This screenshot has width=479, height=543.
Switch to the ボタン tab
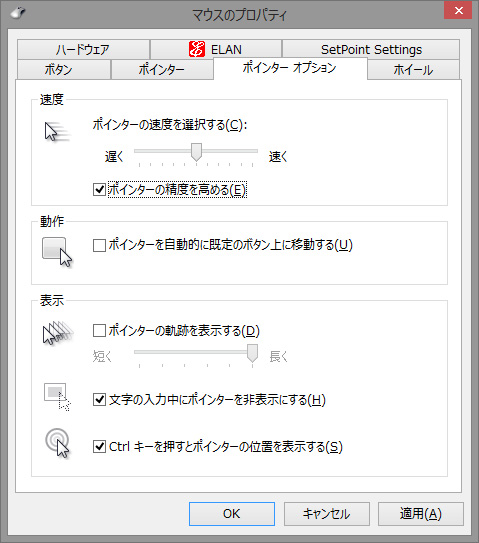(x=64, y=70)
